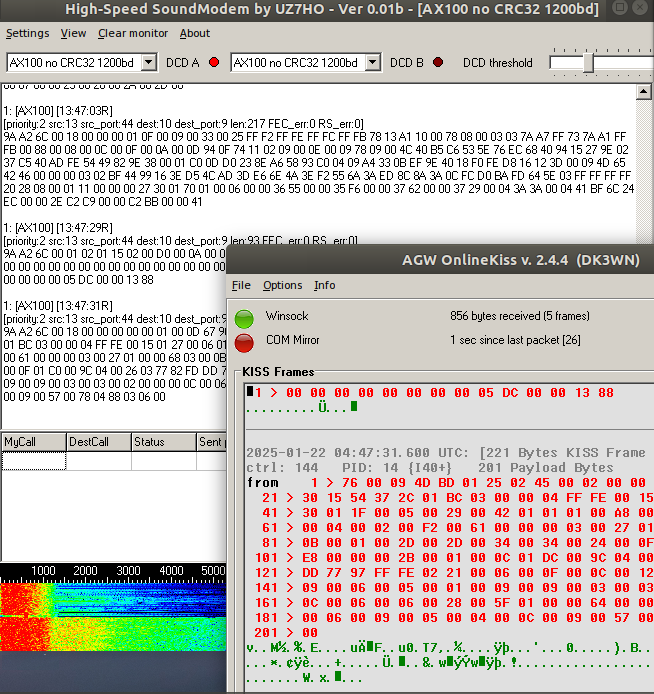The width and height of the screenshot is (654, 694).
Task: Click the green Winsock status light
Action: click(x=245, y=319)
